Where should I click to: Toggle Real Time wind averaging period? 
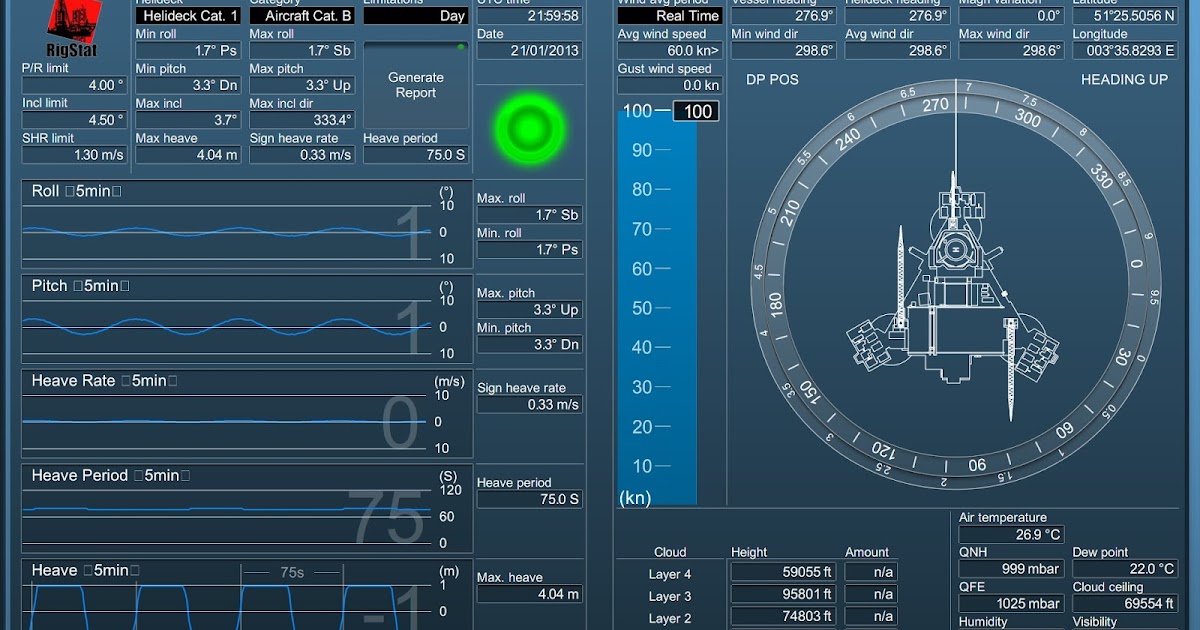tap(669, 15)
